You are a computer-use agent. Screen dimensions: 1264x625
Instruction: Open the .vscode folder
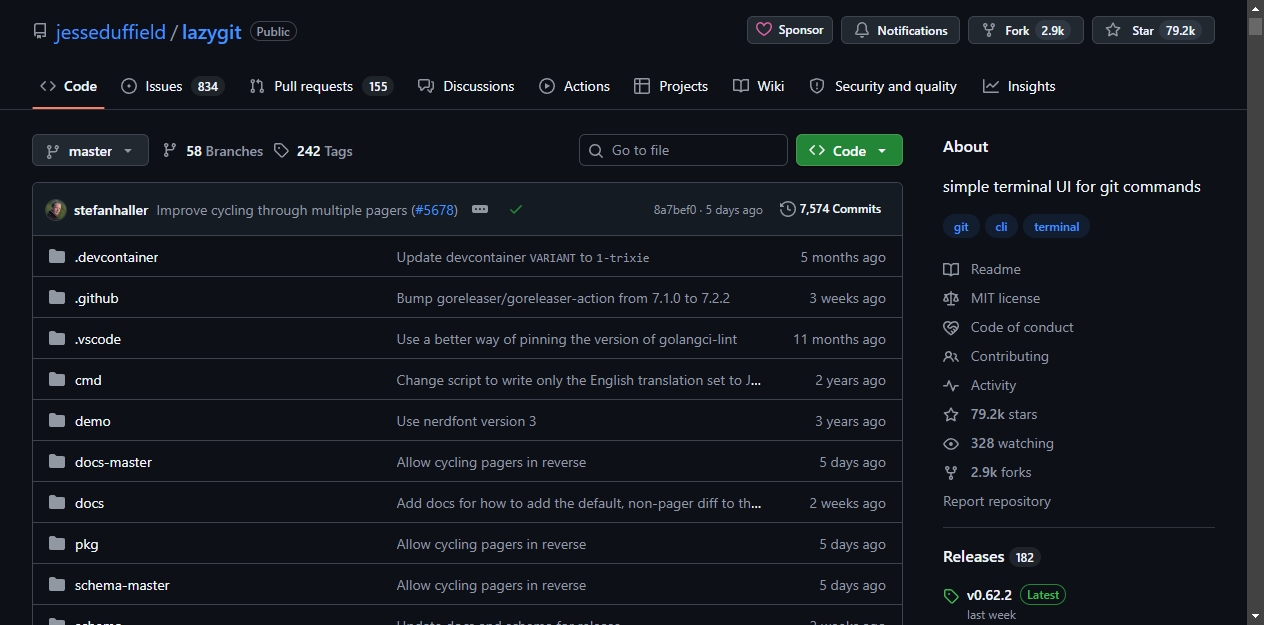point(98,339)
